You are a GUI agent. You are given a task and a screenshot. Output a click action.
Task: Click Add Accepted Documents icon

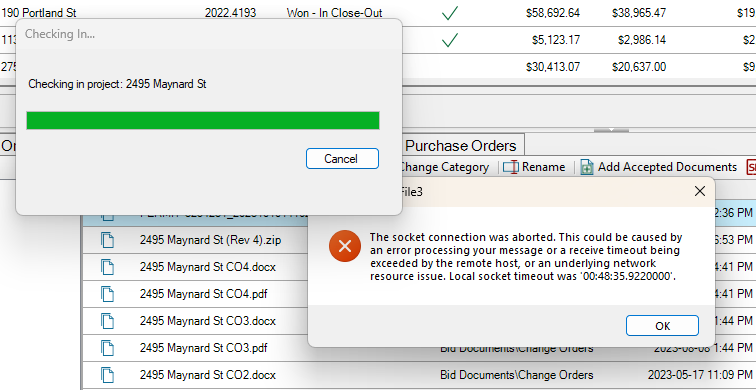(x=587, y=167)
